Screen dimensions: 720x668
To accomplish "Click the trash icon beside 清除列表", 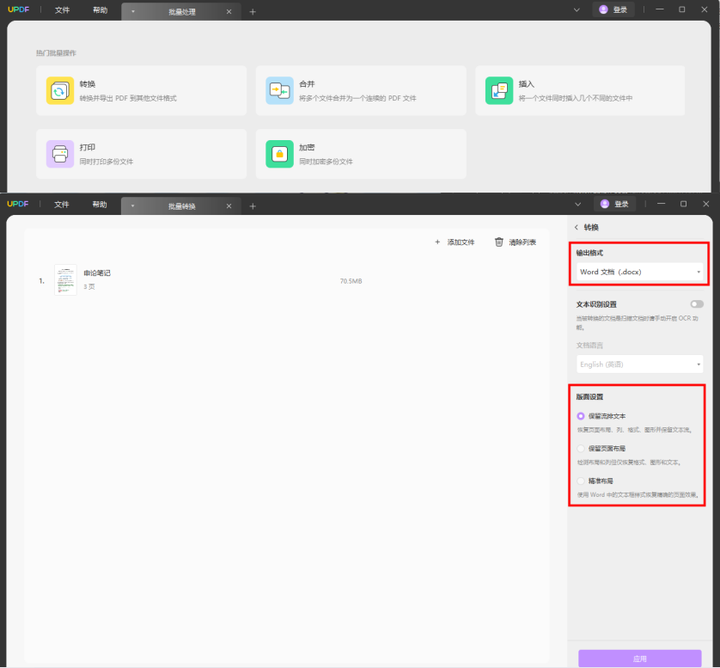I will pyautogui.click(x=499, y=242).
